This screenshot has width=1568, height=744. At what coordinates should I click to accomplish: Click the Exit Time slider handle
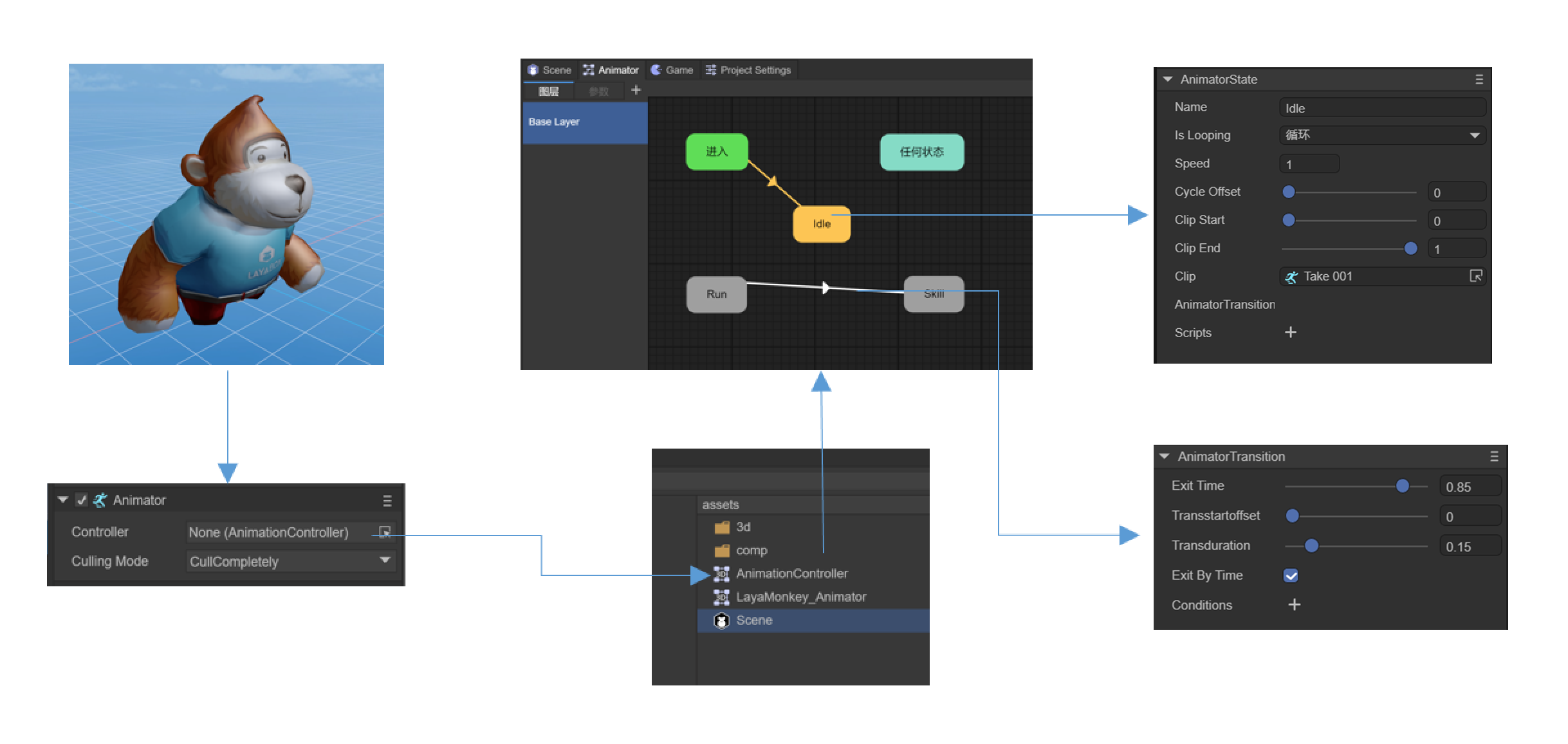1402,487
